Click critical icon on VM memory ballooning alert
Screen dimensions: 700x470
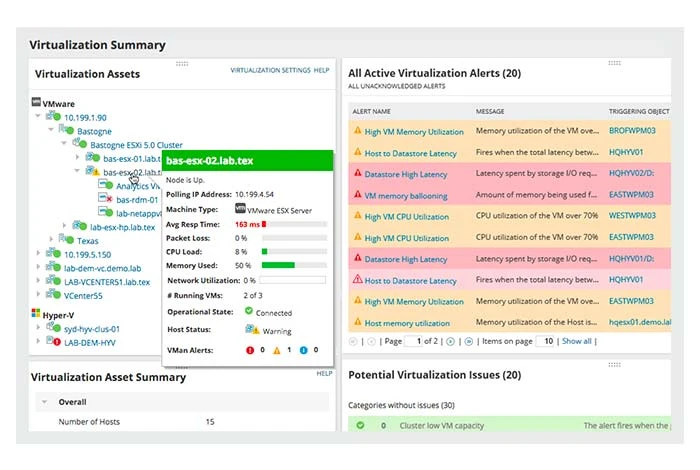[x=358, y=194]
